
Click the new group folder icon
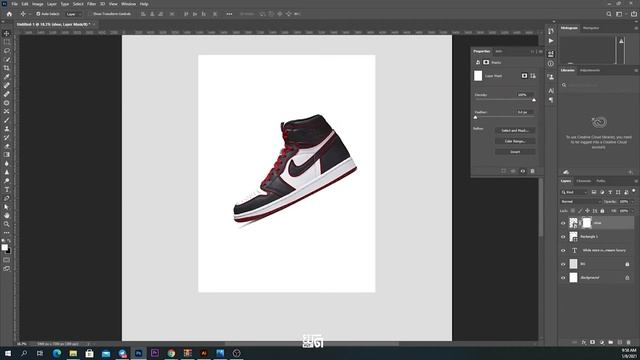pos(611,342)
